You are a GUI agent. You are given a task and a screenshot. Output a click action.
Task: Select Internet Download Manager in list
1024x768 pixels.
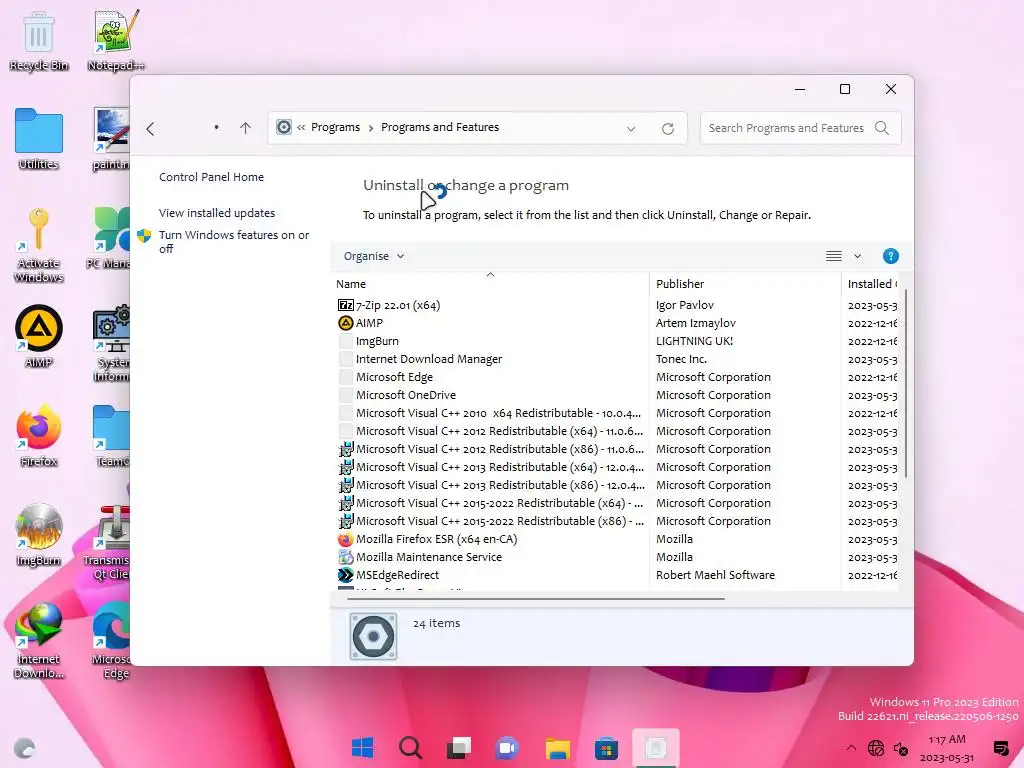pyautogui.click(x=617, y=359)
